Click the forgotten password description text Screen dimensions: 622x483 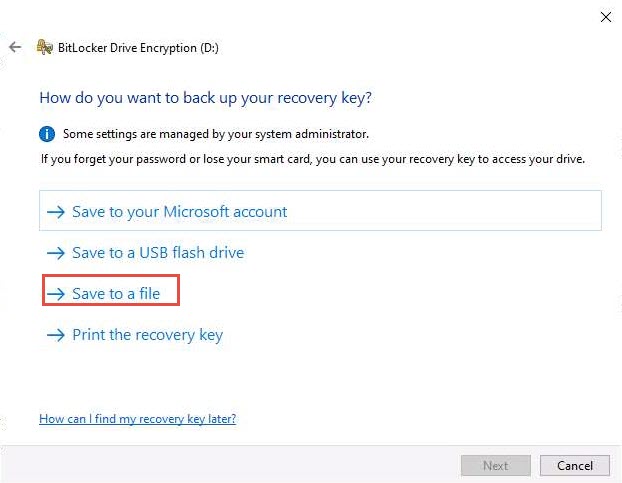point(312,158)
